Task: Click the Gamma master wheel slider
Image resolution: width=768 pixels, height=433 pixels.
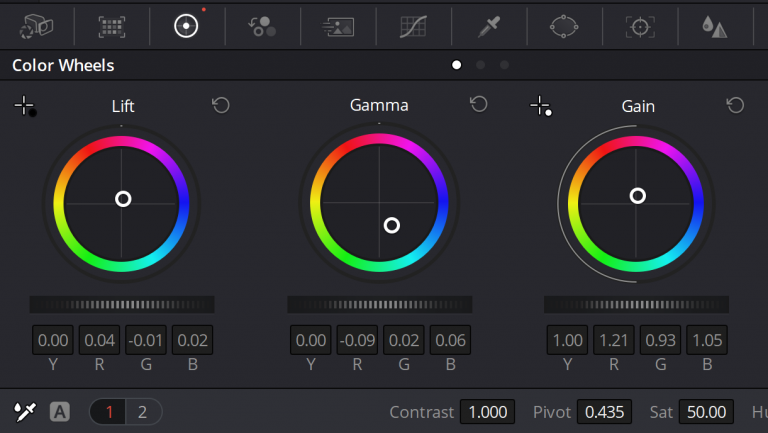Action: [x=380, y=305]
